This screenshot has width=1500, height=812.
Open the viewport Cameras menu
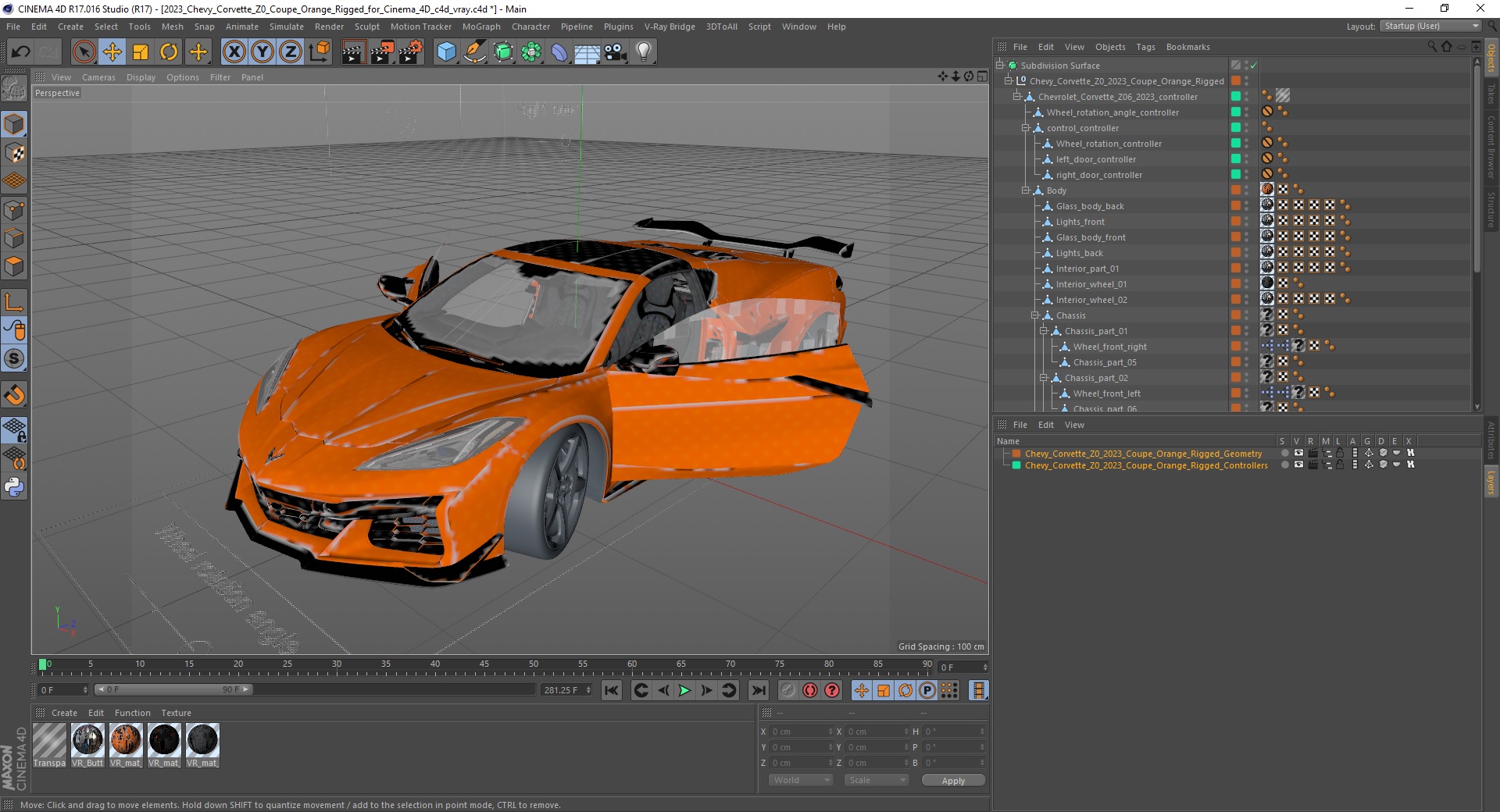pos(98,77)
